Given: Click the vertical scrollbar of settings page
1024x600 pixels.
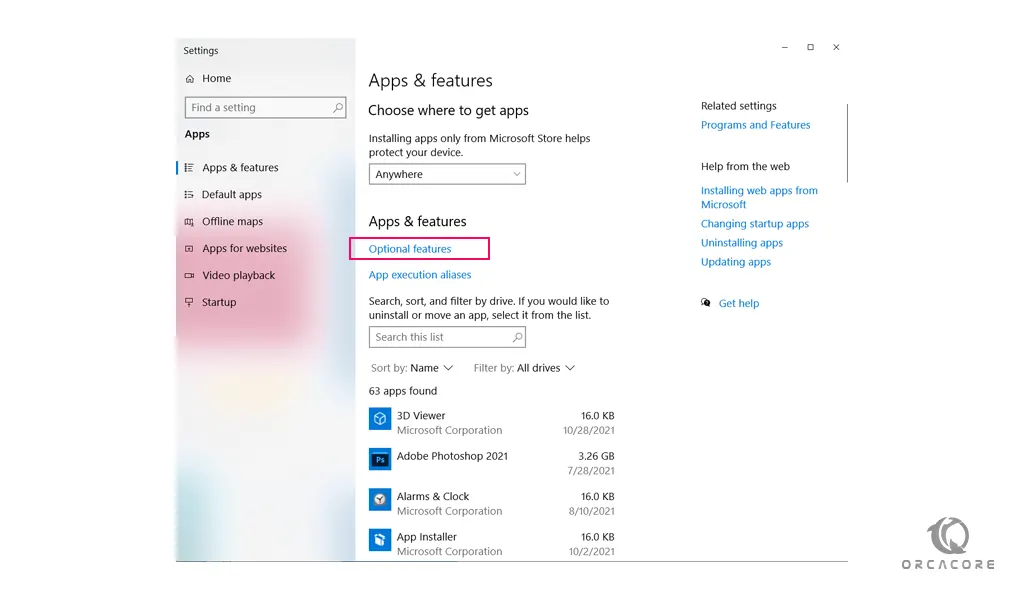Looking at the screenshot, I should click(x=847, y=142).
